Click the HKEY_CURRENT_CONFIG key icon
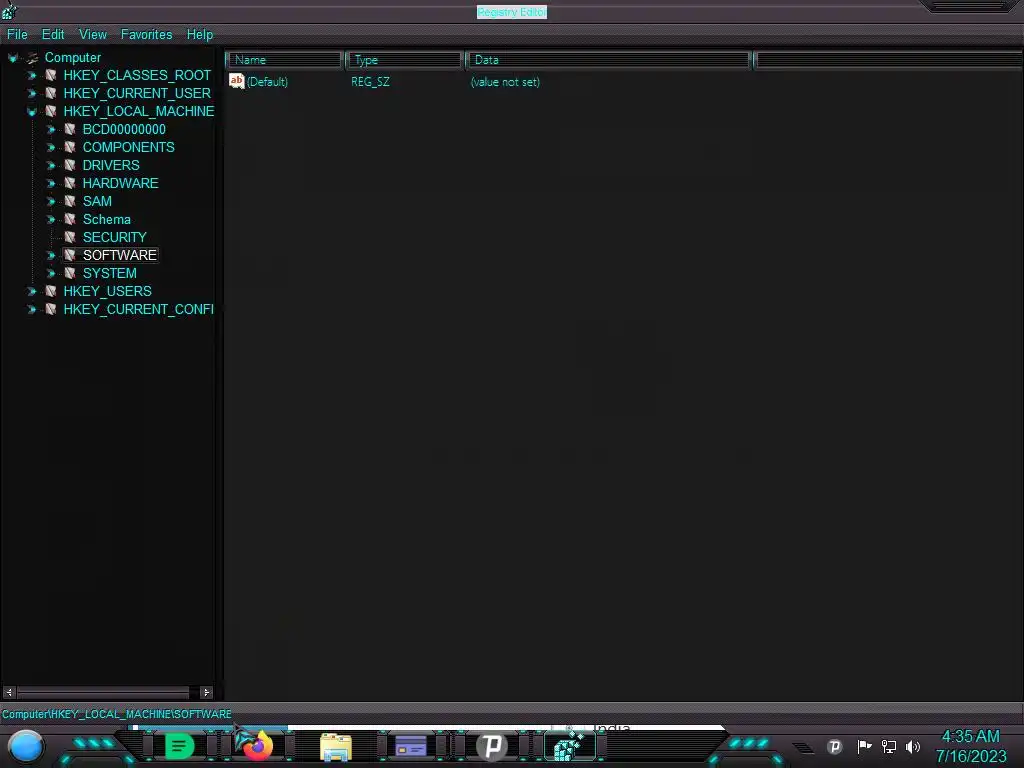This screenshot has width=1024, height=768. click(51, 309)
